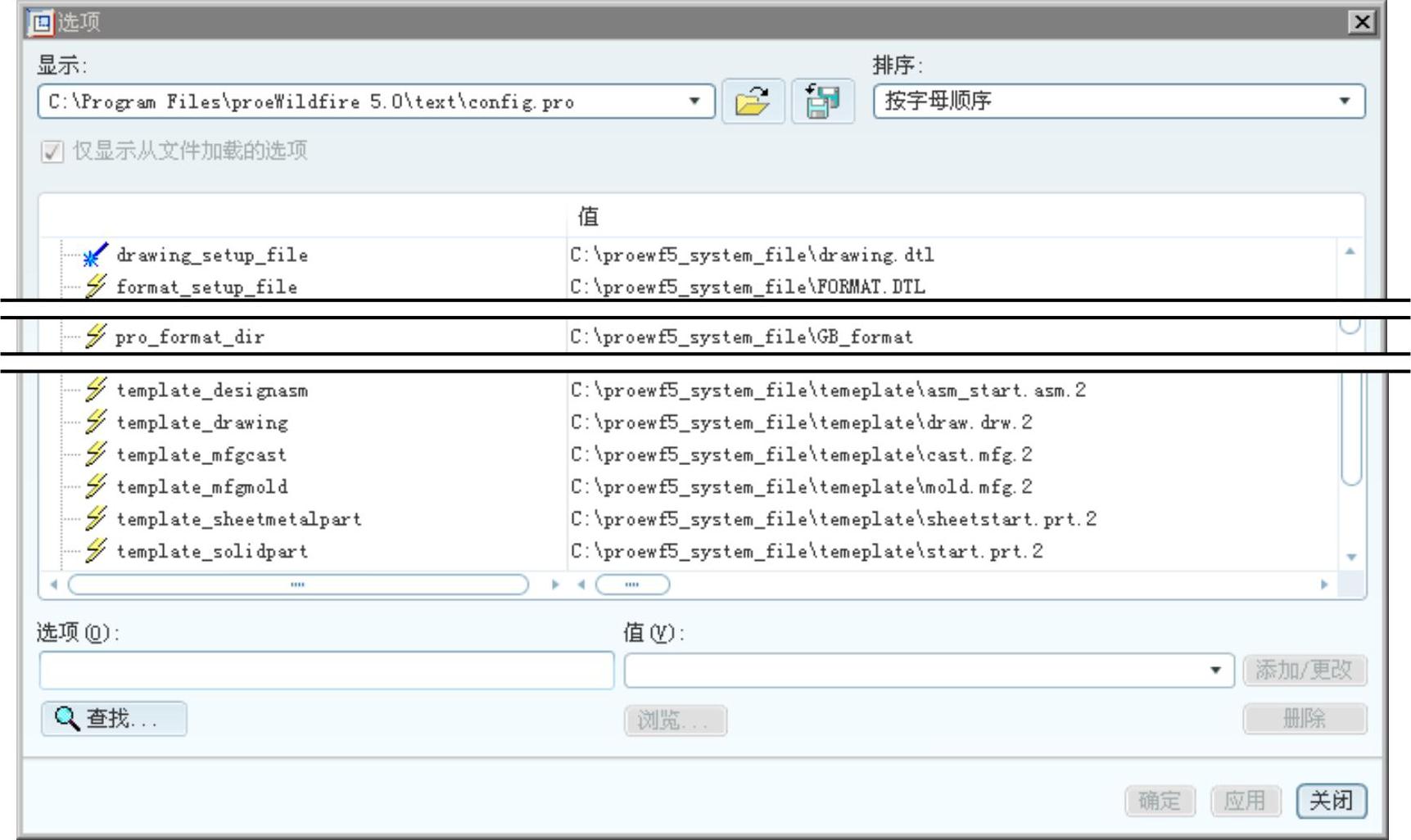This screenshot has height=840, width=1411.
Task: Toggle the 仅显示从文件加载的选项 checkbox
Action: 52,151
